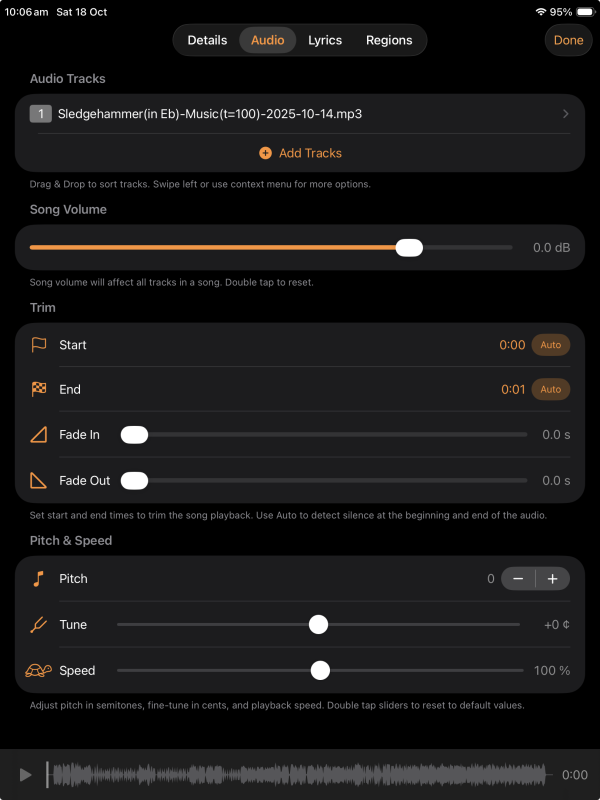Switch to the Lyrics tab
The image size is (600, 800).
click(x=325, y=40)
